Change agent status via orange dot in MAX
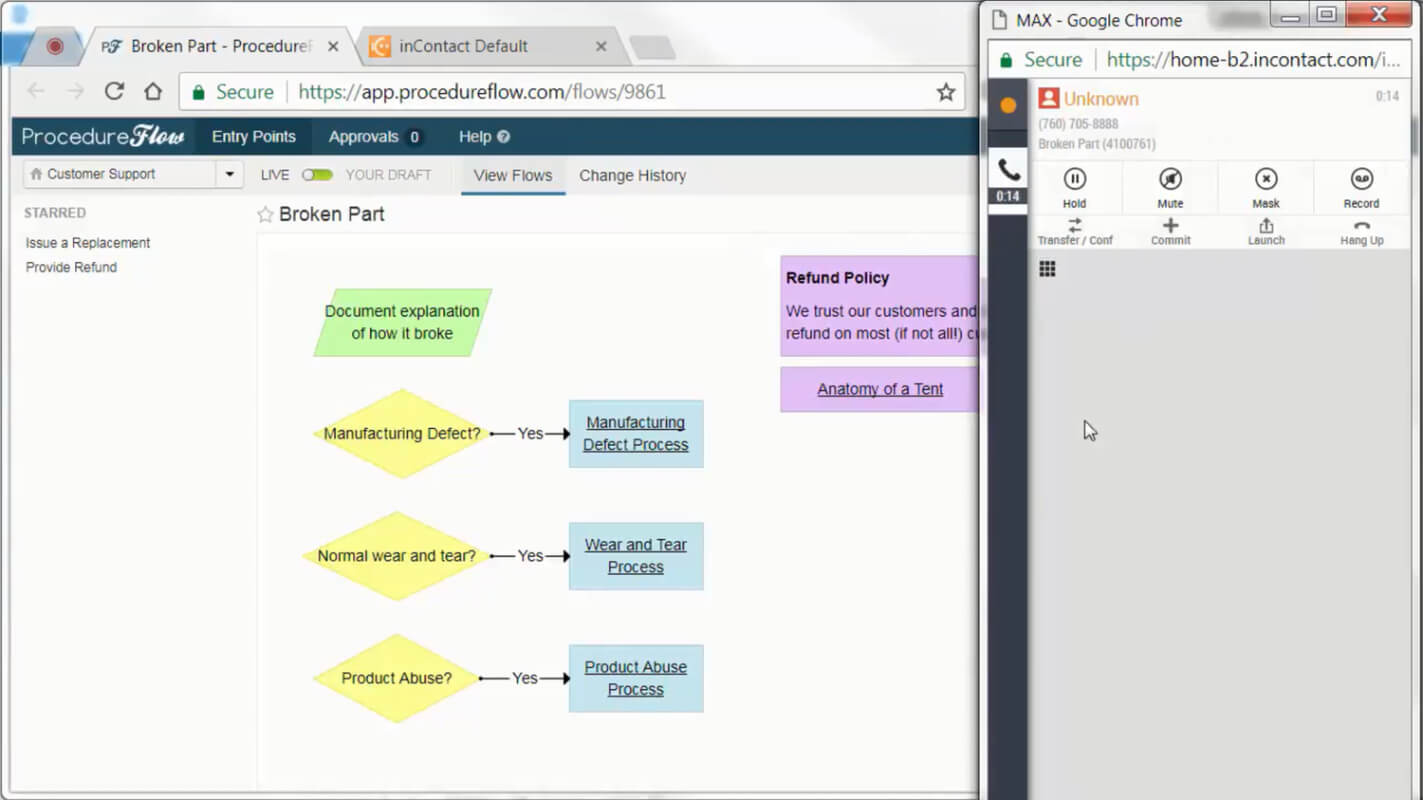 (x=1008, y=105)
